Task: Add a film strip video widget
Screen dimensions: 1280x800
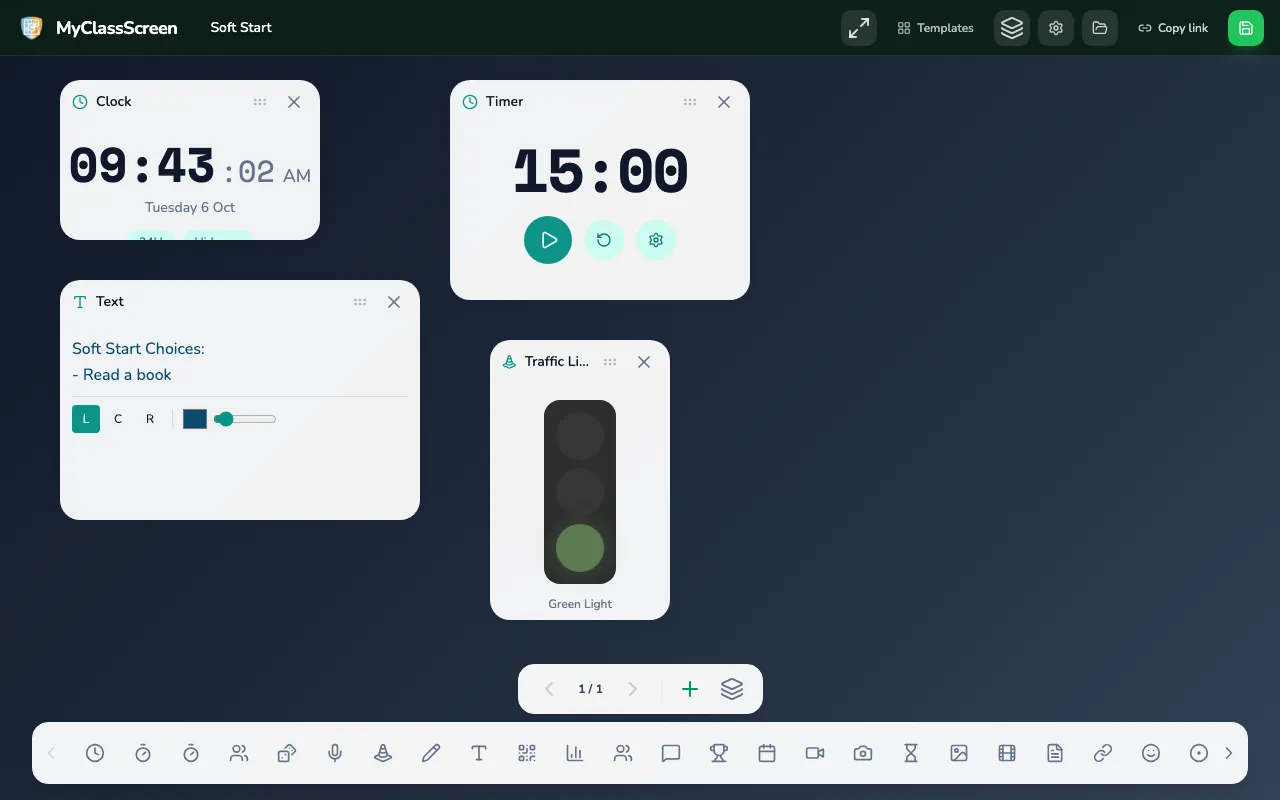Action: [x=1007, y=753]
